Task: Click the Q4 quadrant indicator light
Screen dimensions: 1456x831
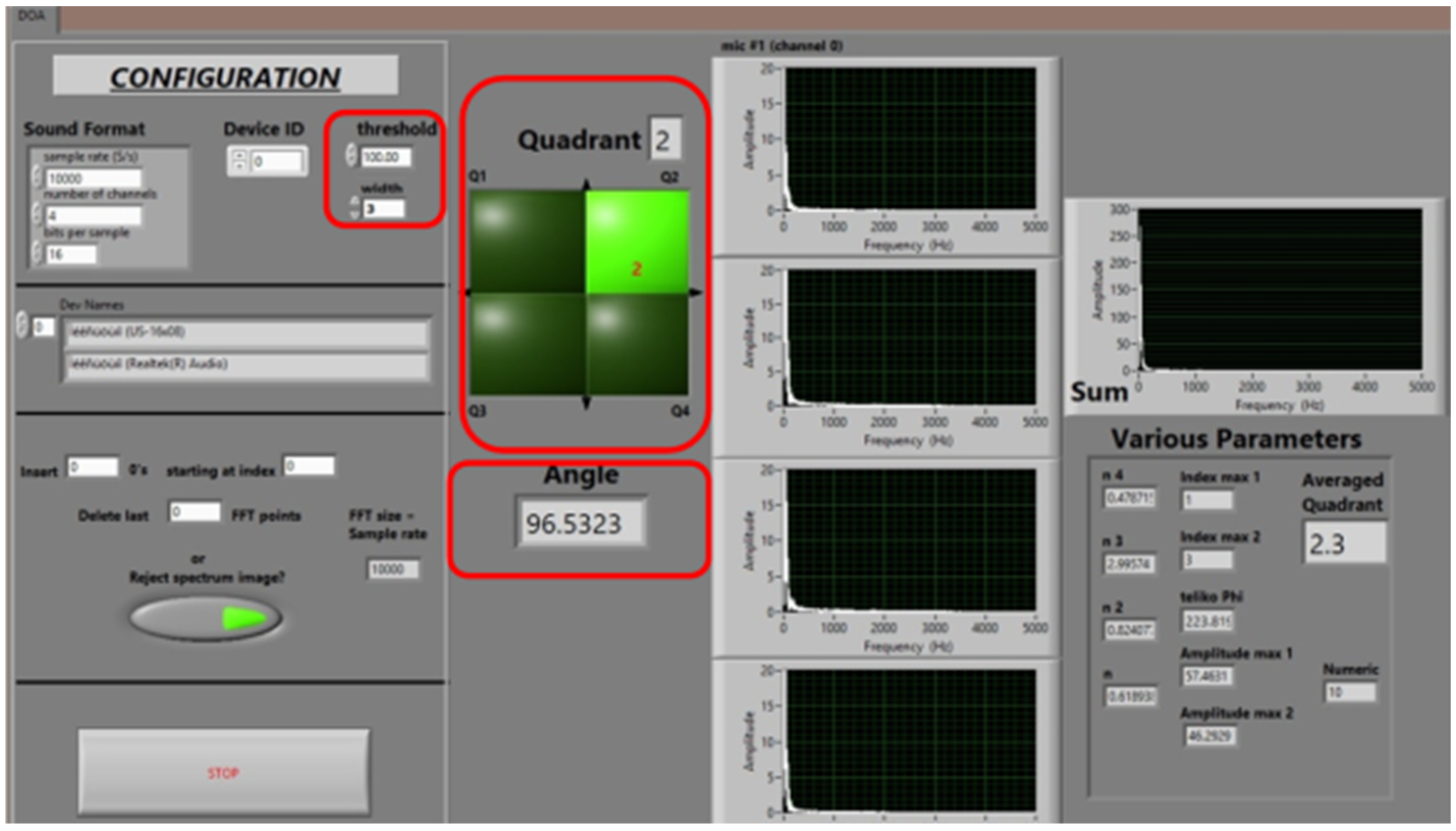Action: pyautogui.click(x=637, y=344)
